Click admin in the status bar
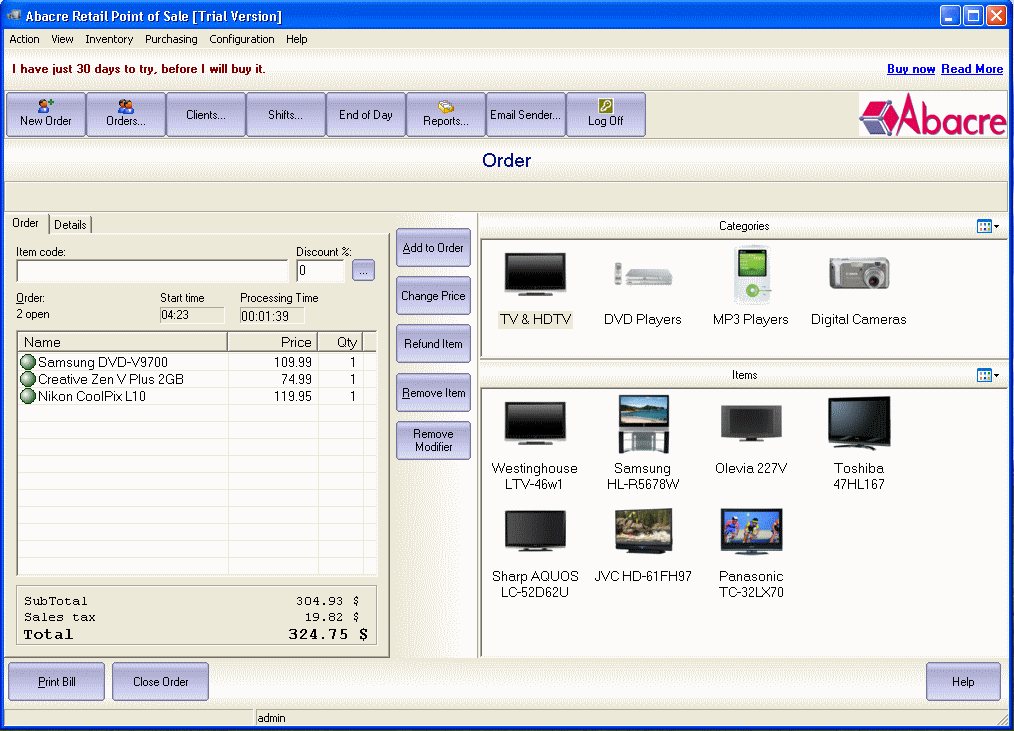This screenshot has width=1014, height=731. coord(271,718)
